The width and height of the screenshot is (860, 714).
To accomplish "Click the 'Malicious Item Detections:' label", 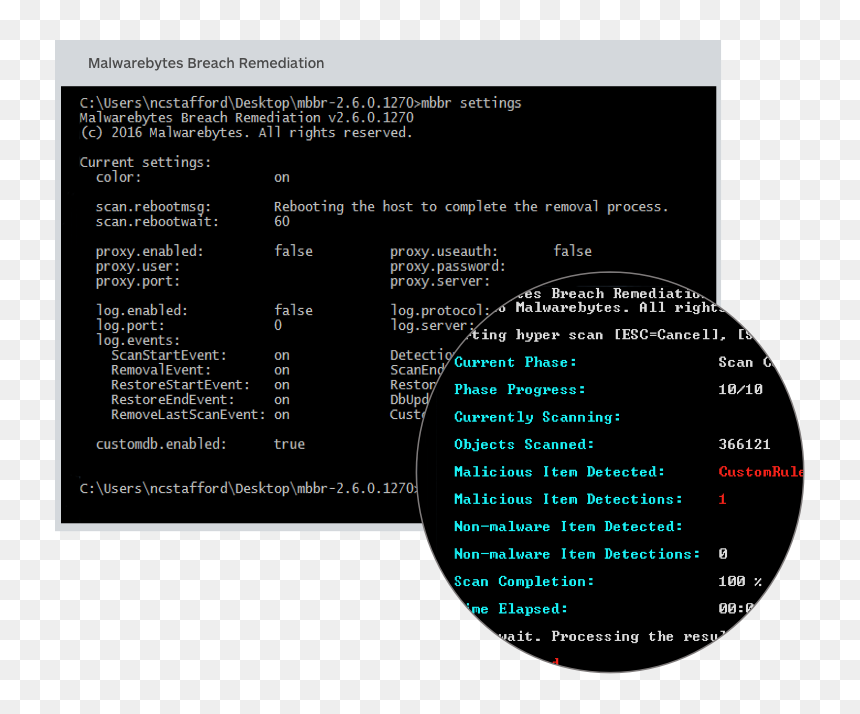I will click(x=568, y=500).
